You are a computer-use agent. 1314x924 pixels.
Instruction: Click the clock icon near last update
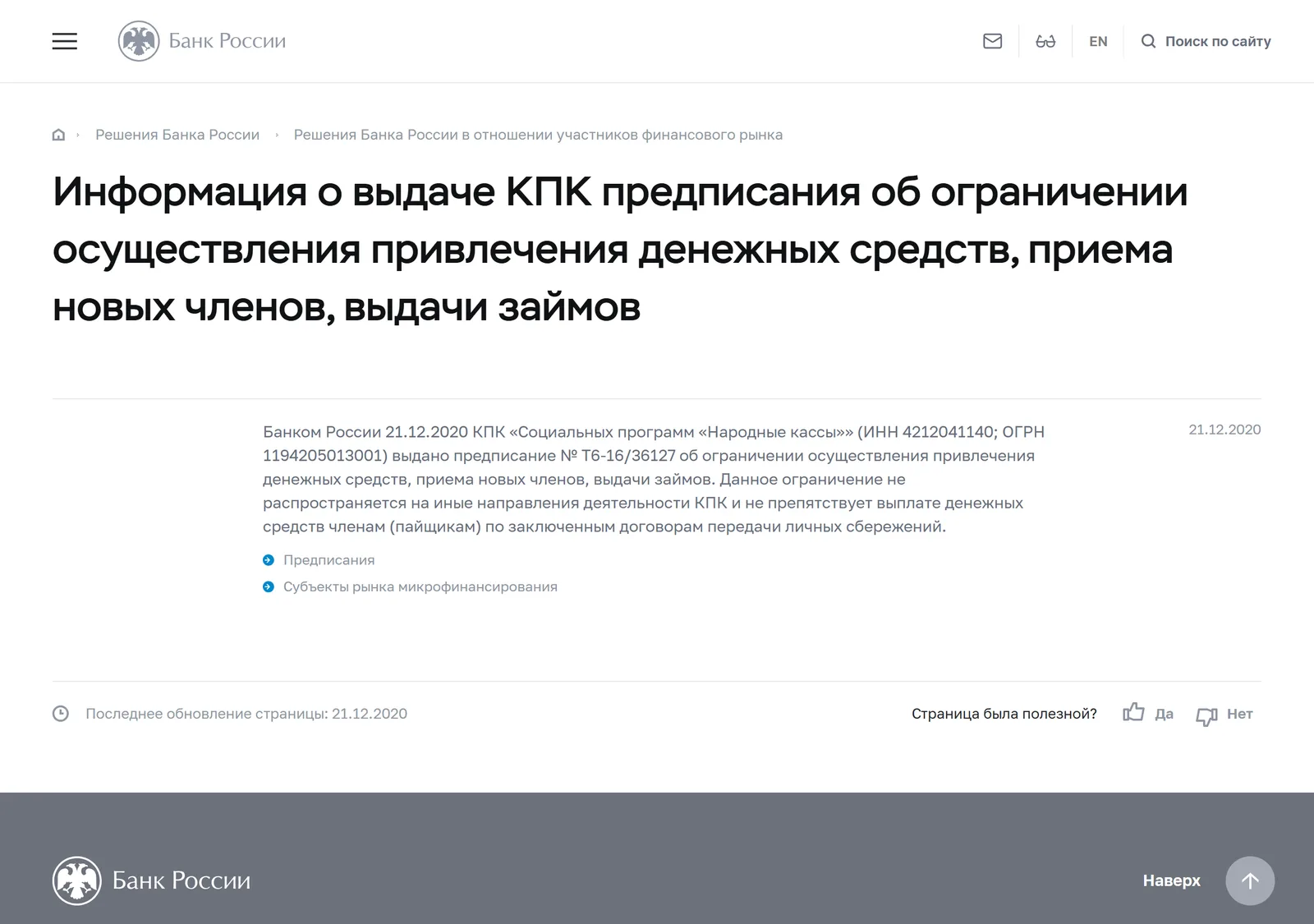coord(61,714)
